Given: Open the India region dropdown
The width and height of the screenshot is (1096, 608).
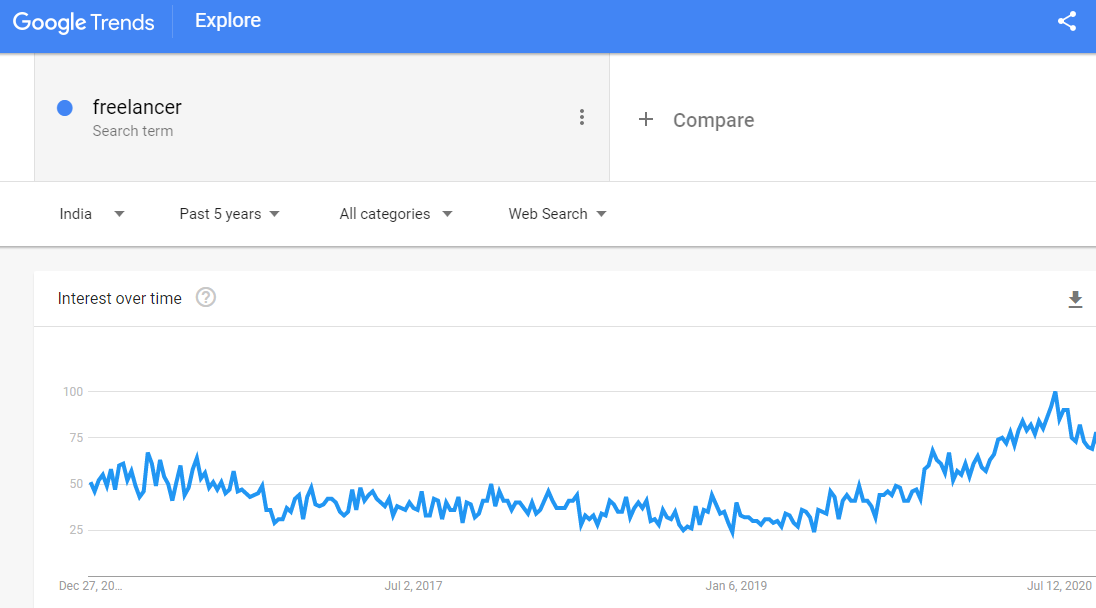Looking at the screenshot, I should pos(91,214).
